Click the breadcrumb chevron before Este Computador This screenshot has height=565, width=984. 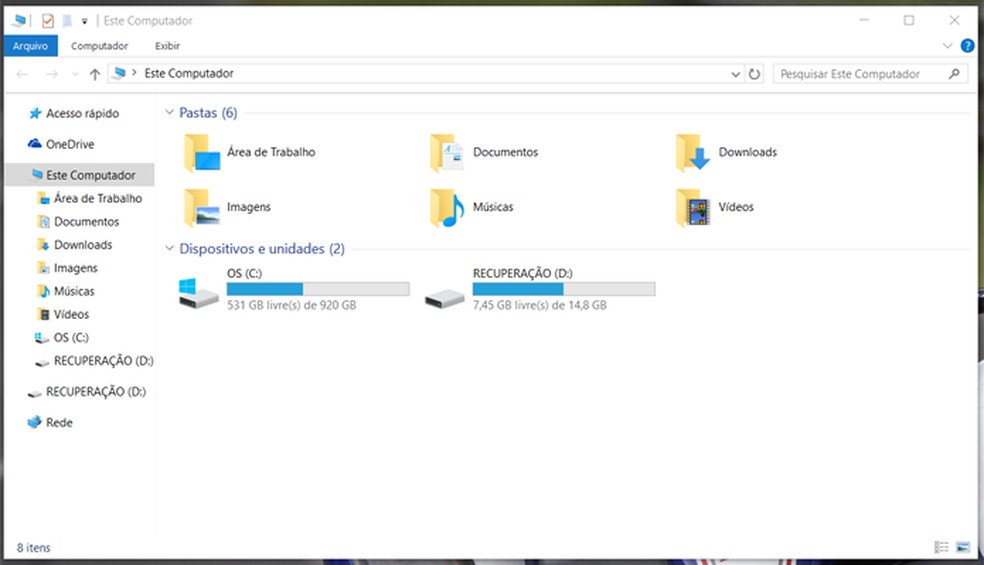[x=134, y=73]
